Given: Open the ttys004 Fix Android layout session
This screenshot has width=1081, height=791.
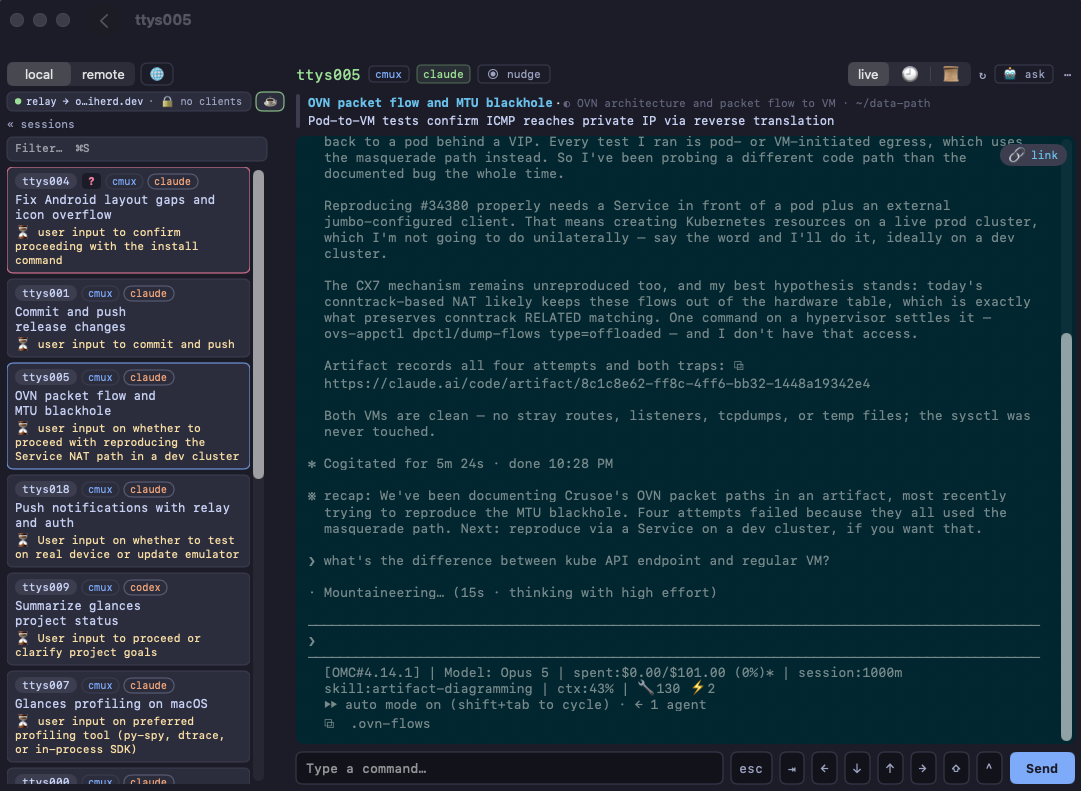Looking at the screenshot, I should [x=128, y=221].
